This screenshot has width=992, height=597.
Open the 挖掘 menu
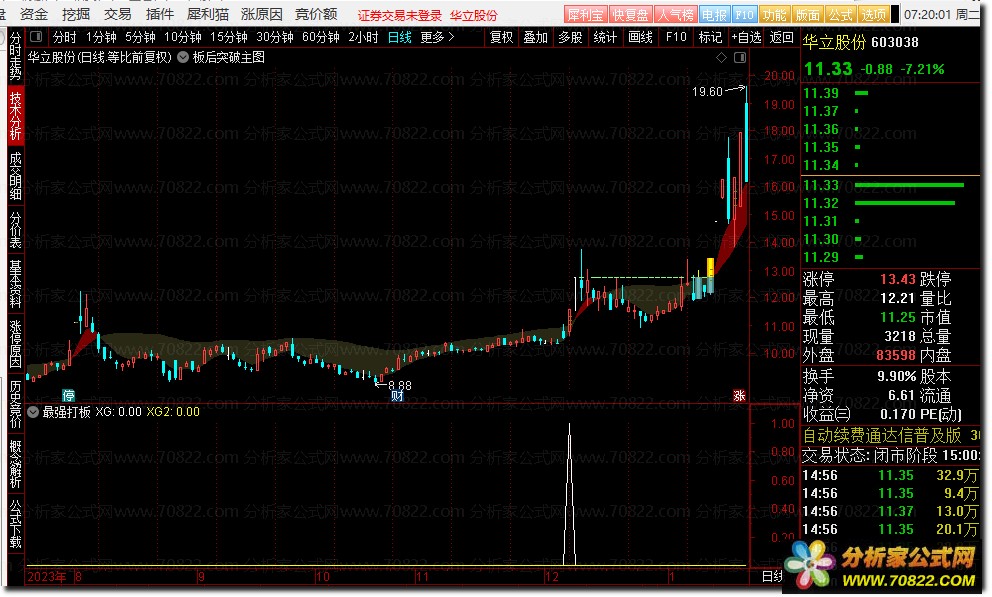(76, 14)
